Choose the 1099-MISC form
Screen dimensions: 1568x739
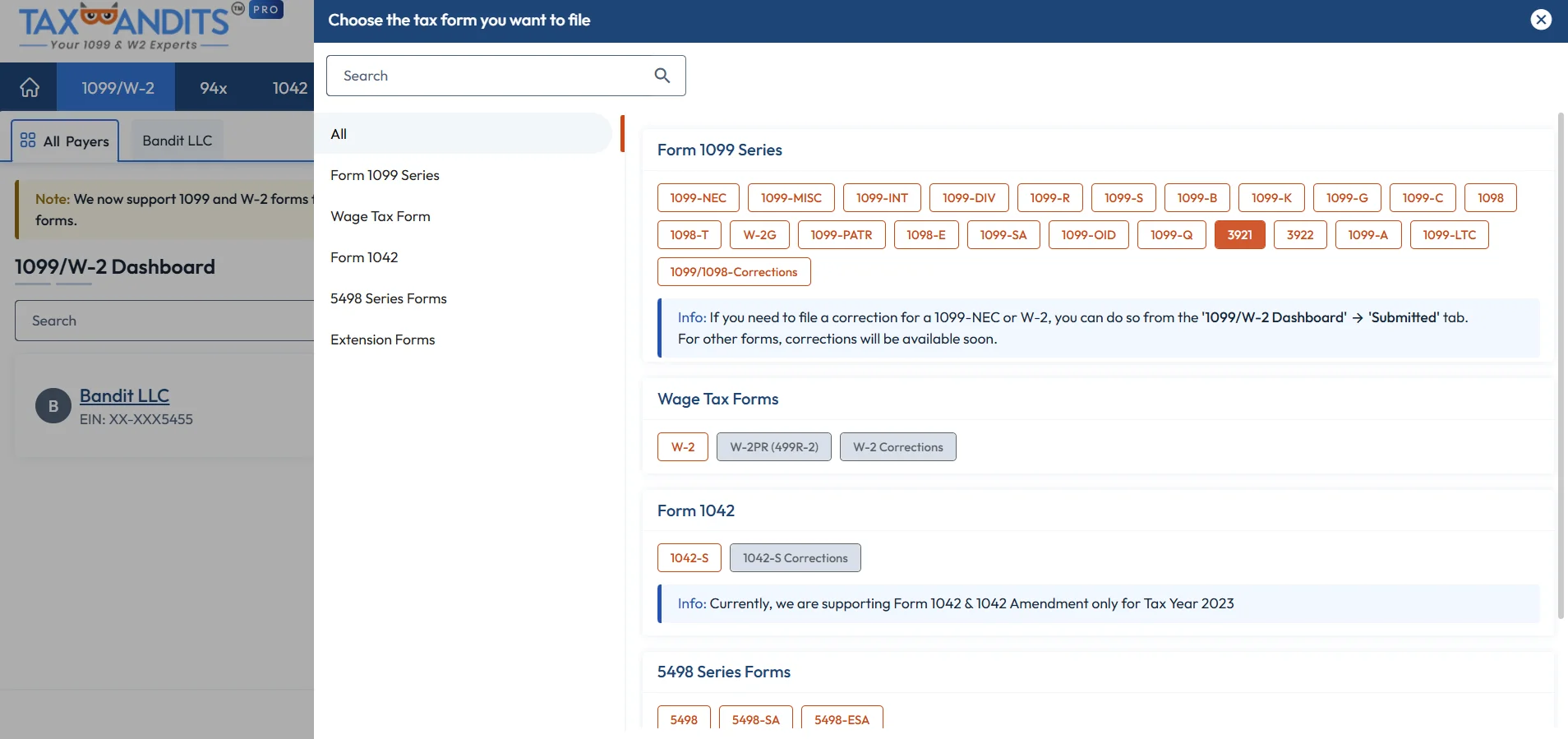click(791, 198)
